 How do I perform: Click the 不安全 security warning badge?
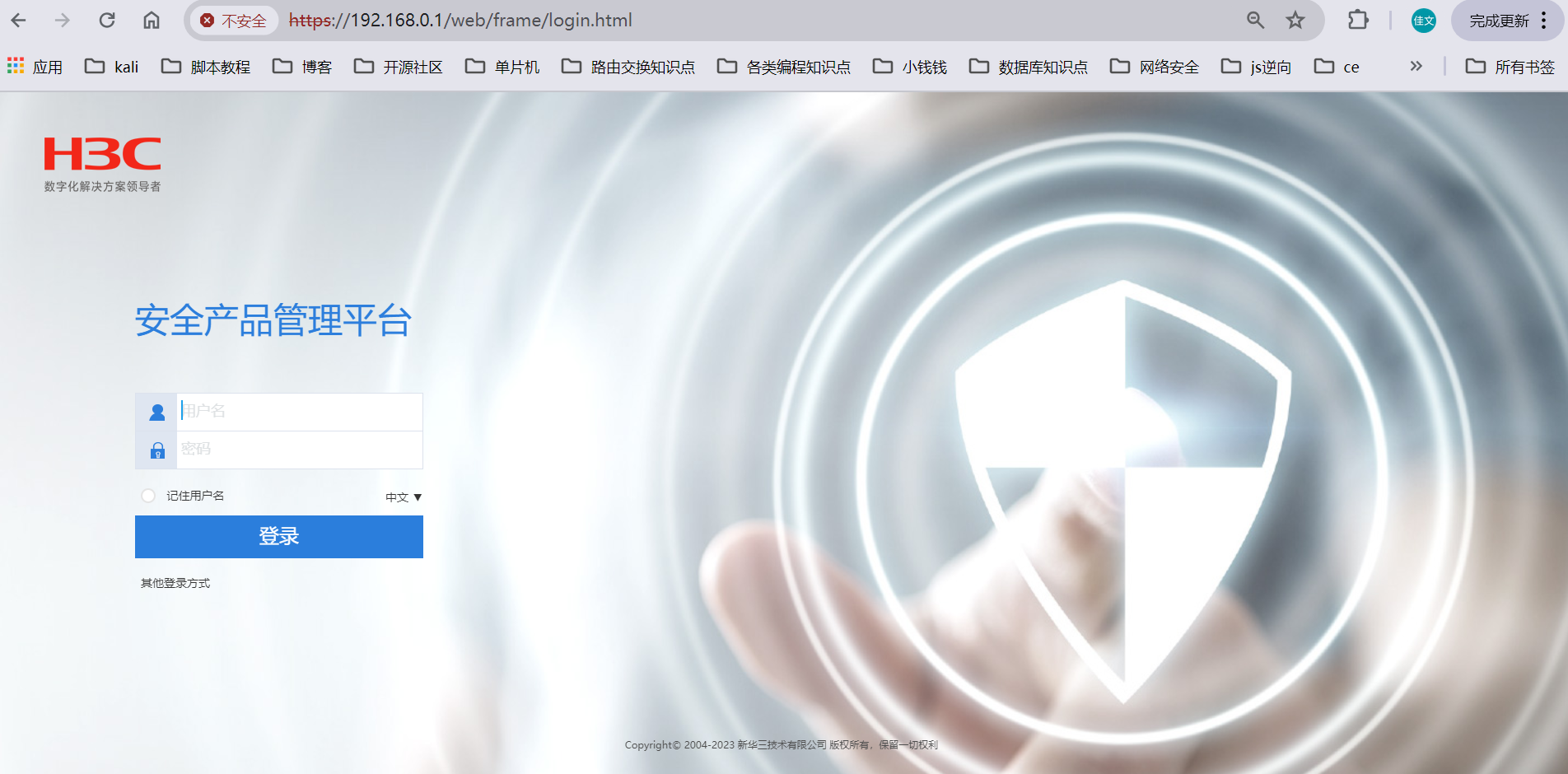234,21
